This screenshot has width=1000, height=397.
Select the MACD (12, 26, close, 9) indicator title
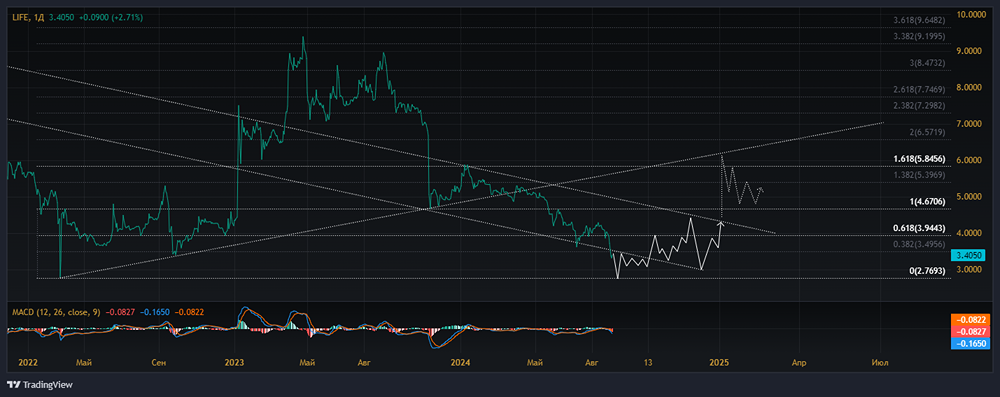point(57,312)
